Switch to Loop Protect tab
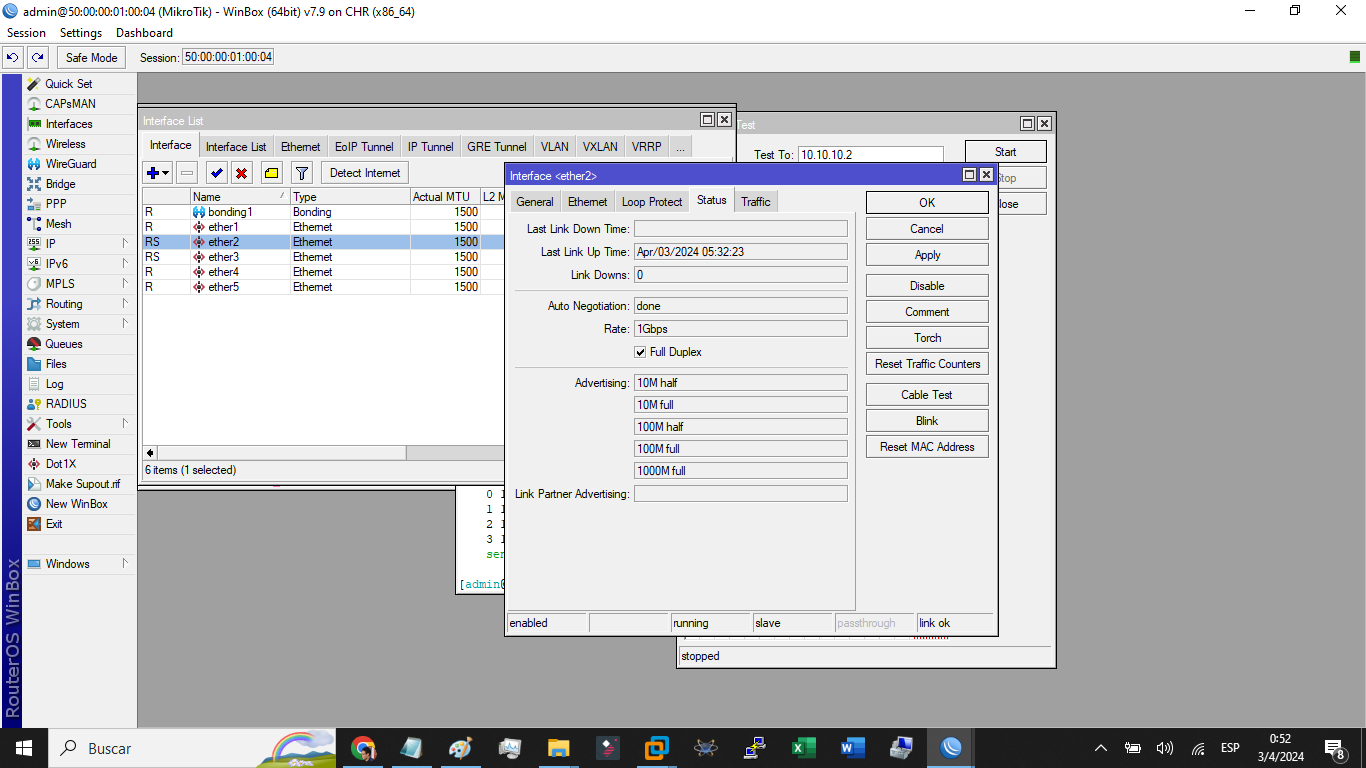The height and width of the screenshot is (768, 1366). pos(652,202)
